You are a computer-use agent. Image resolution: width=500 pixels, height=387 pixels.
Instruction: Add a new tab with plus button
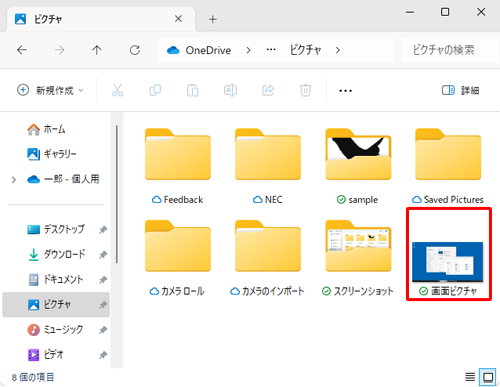(213, 19)
